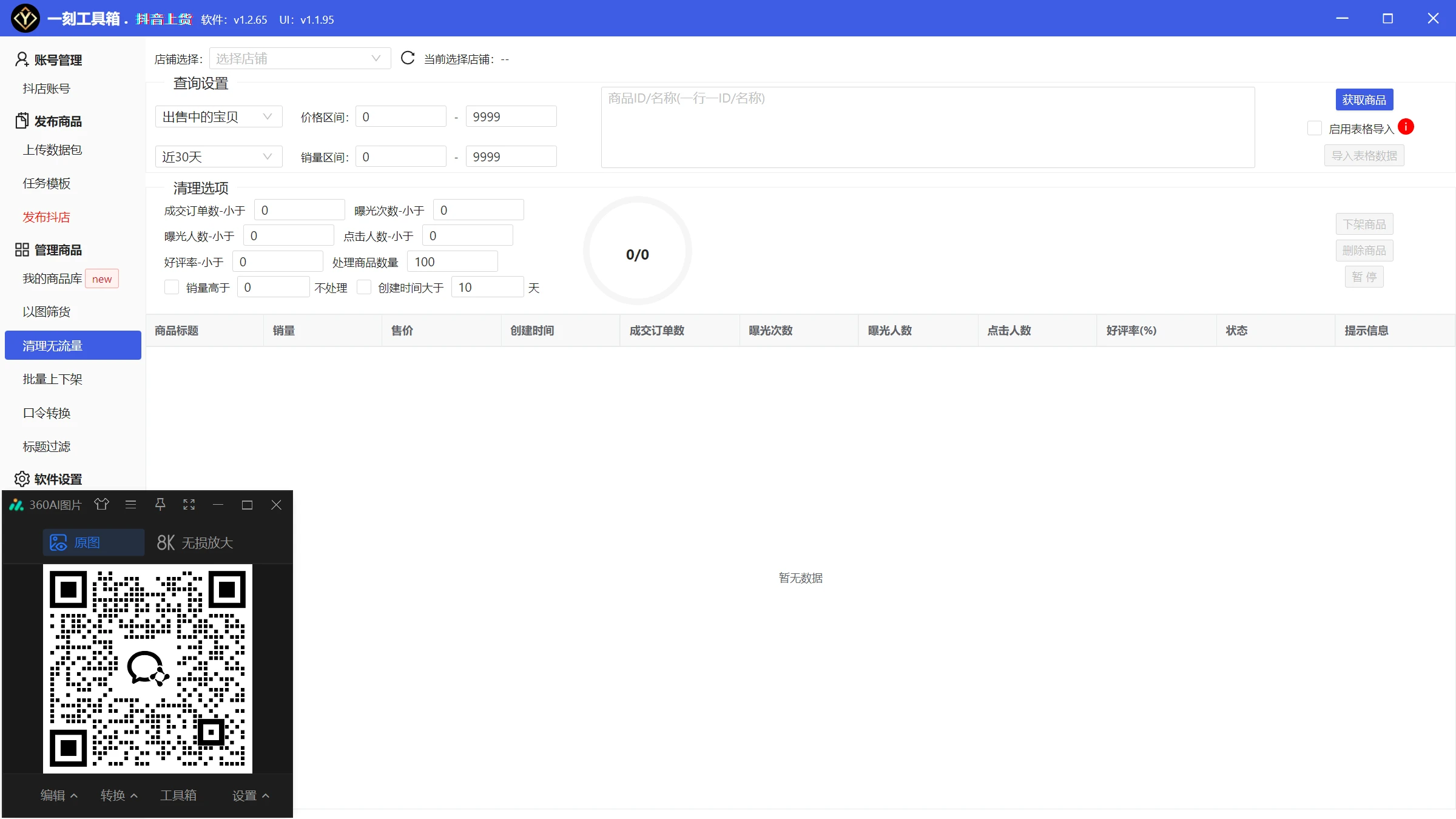Select 清理无流量 in the sidebar
Viewport: 1456px width, 819px height.
click(73, 345)
